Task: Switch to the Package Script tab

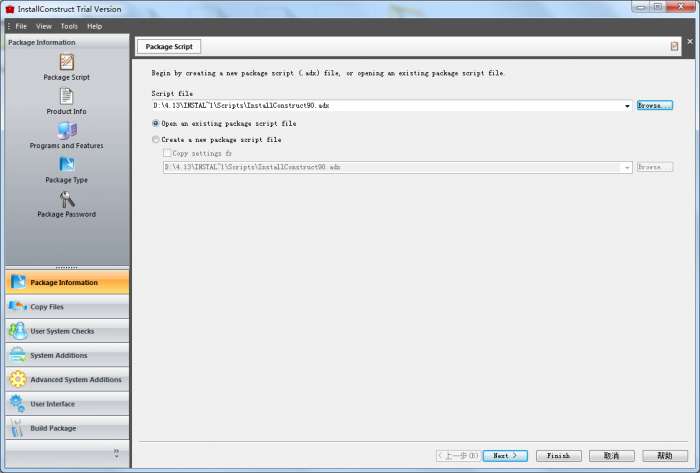Action: tap(169, 46)
